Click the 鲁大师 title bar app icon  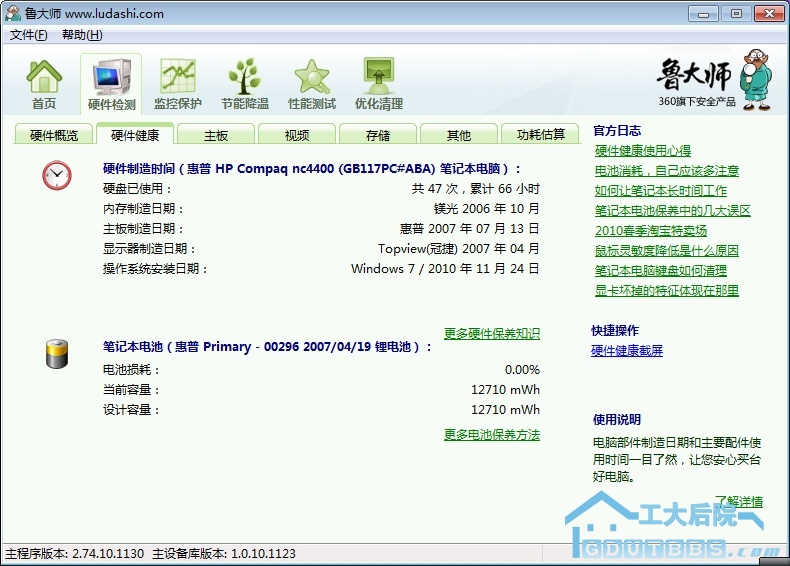coord(13,13)
